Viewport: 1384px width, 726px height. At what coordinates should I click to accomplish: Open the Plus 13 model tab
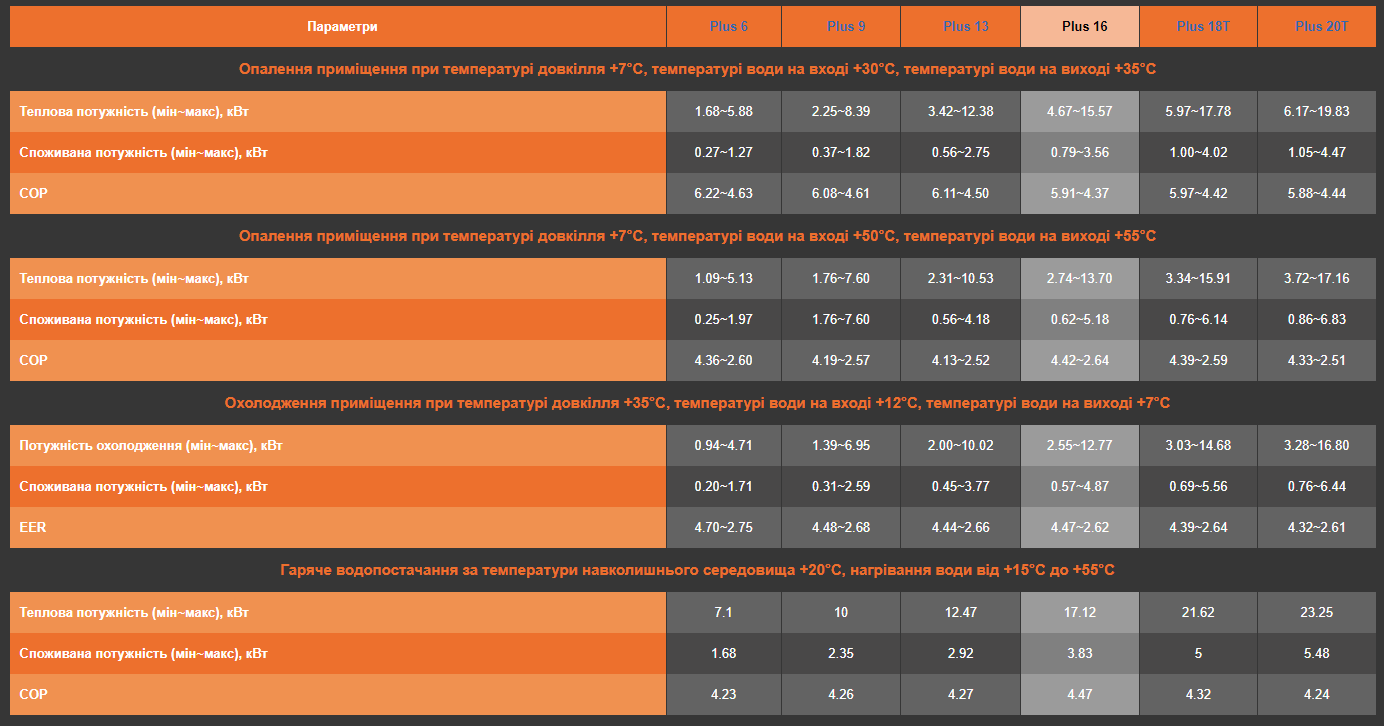966,26
